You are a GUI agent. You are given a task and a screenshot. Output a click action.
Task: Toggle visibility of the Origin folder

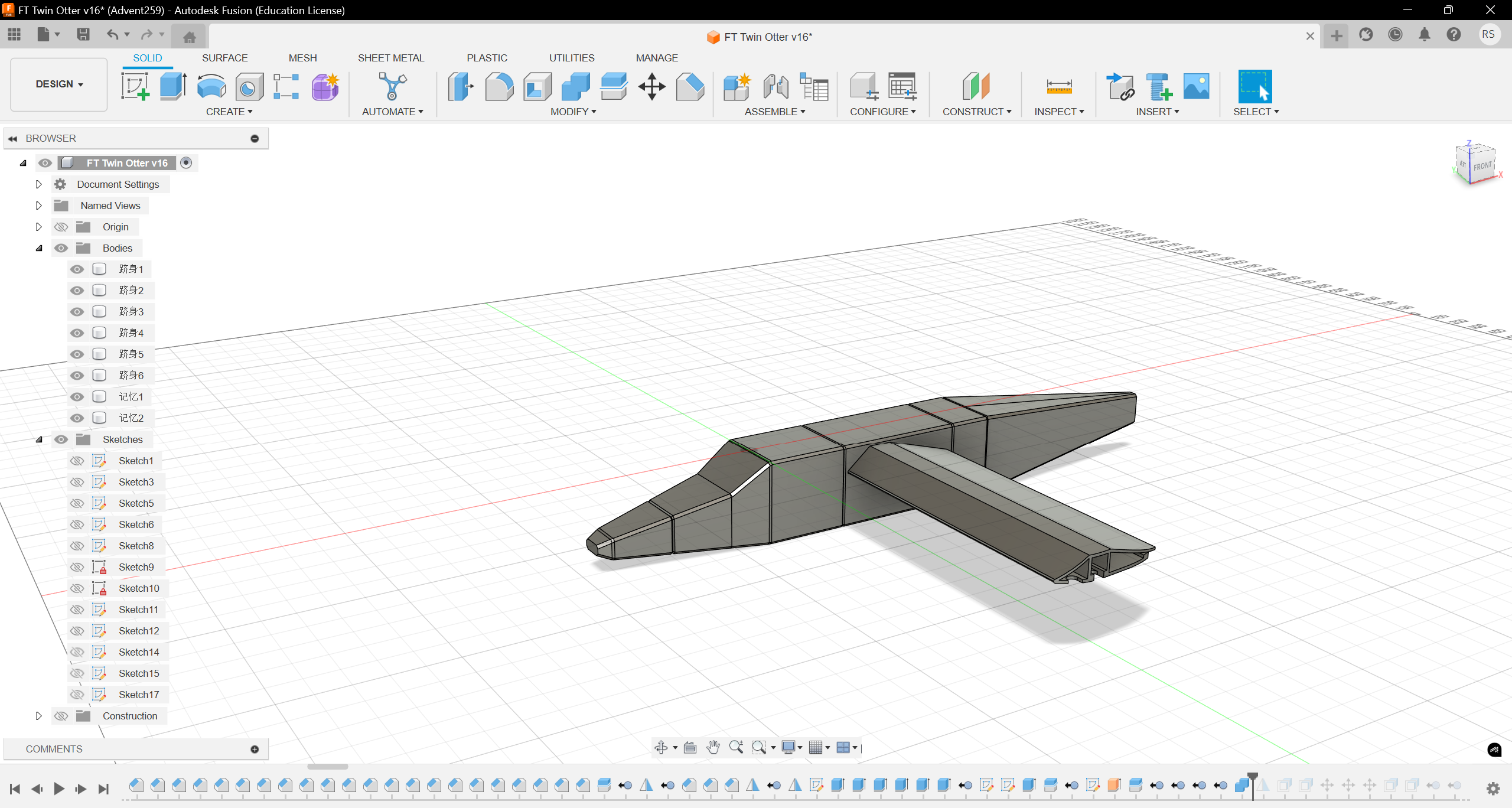(x=61, y=227)
